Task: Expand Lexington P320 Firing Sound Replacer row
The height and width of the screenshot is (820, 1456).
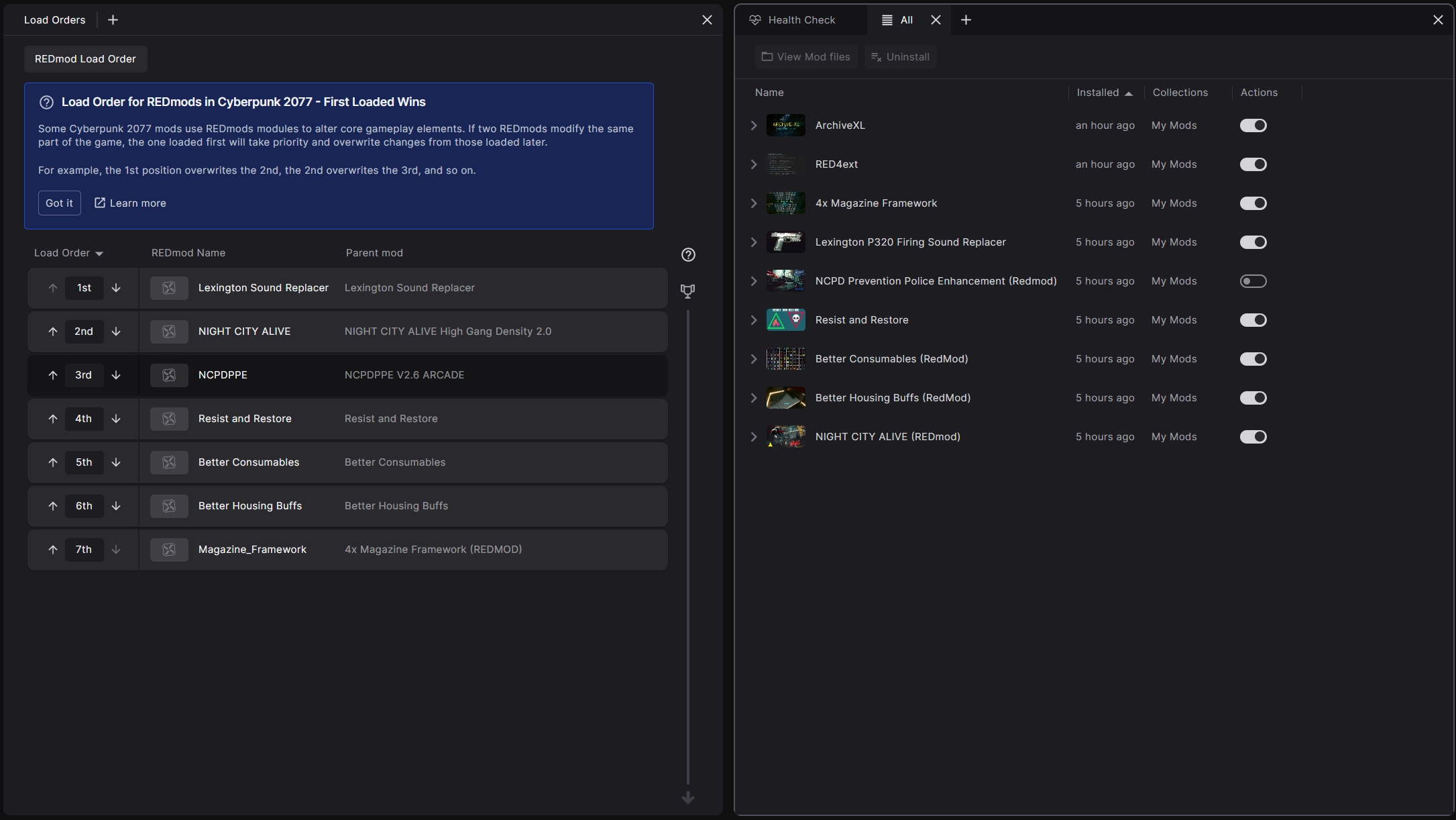Action: (754, 242)
